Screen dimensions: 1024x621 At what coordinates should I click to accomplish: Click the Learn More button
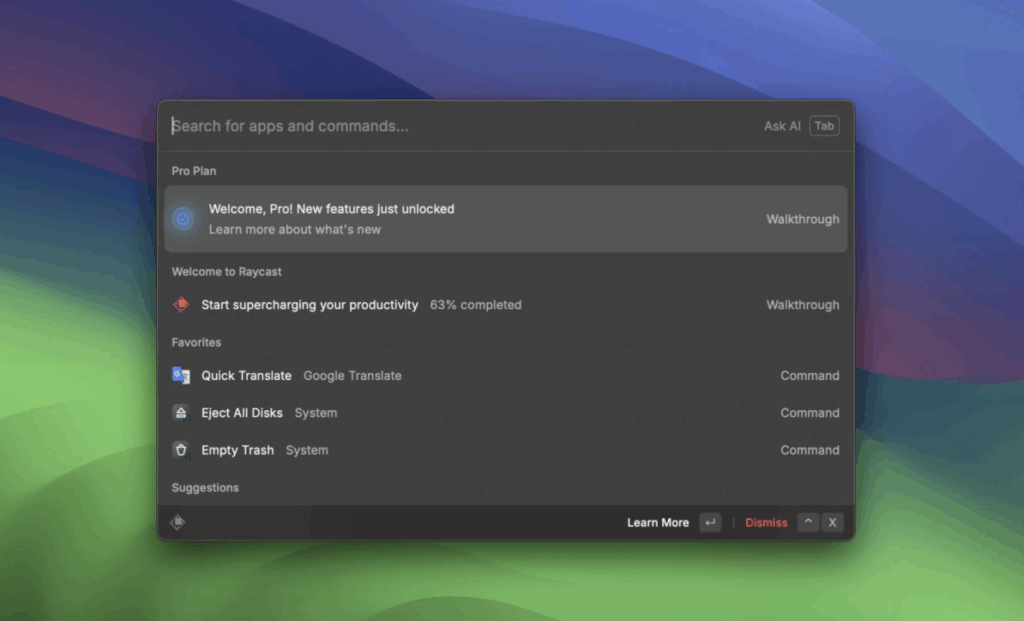coord(658,522)
